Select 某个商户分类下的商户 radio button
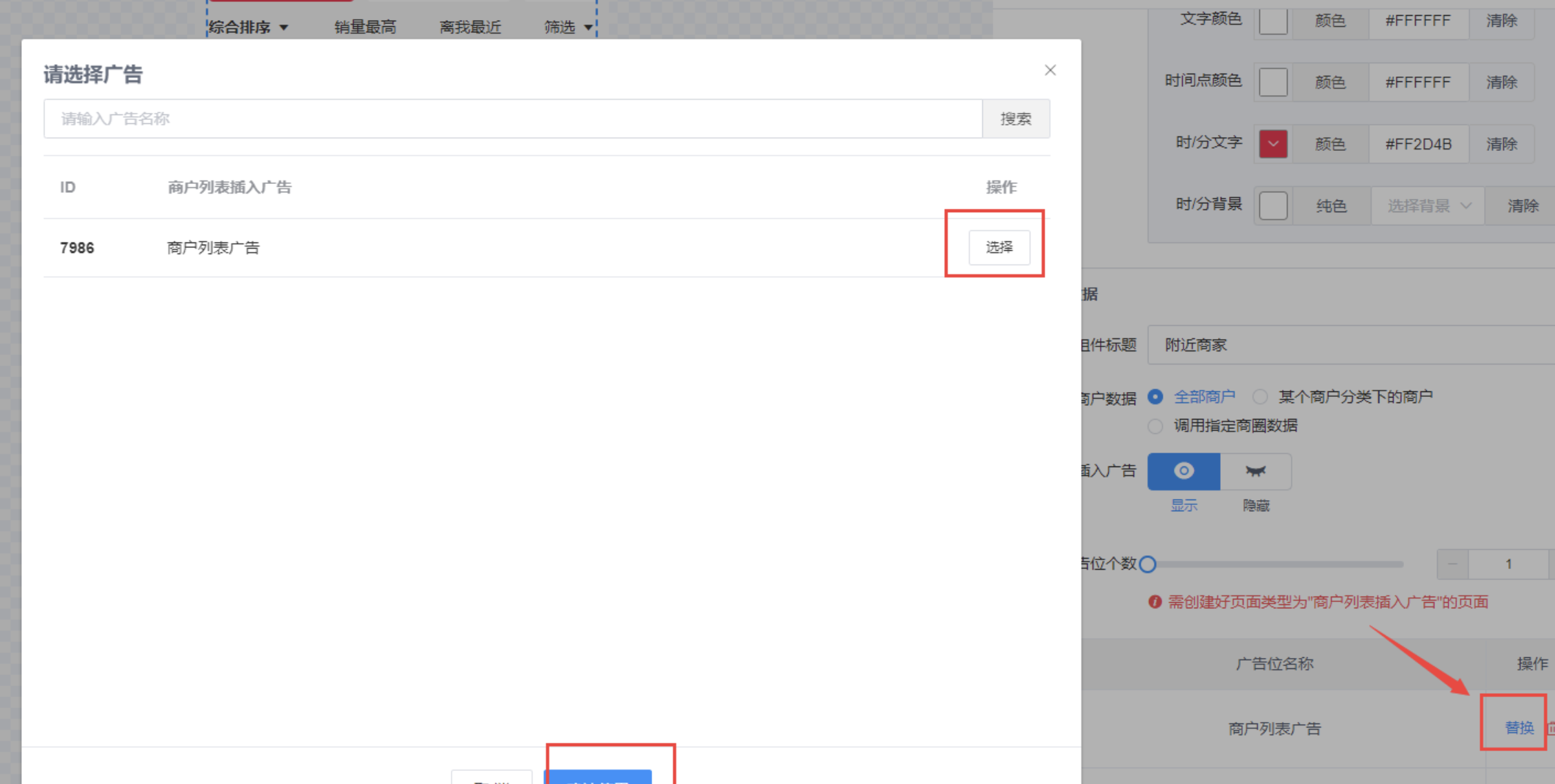The image size is (1555, 784). (x=1260, y=397)
